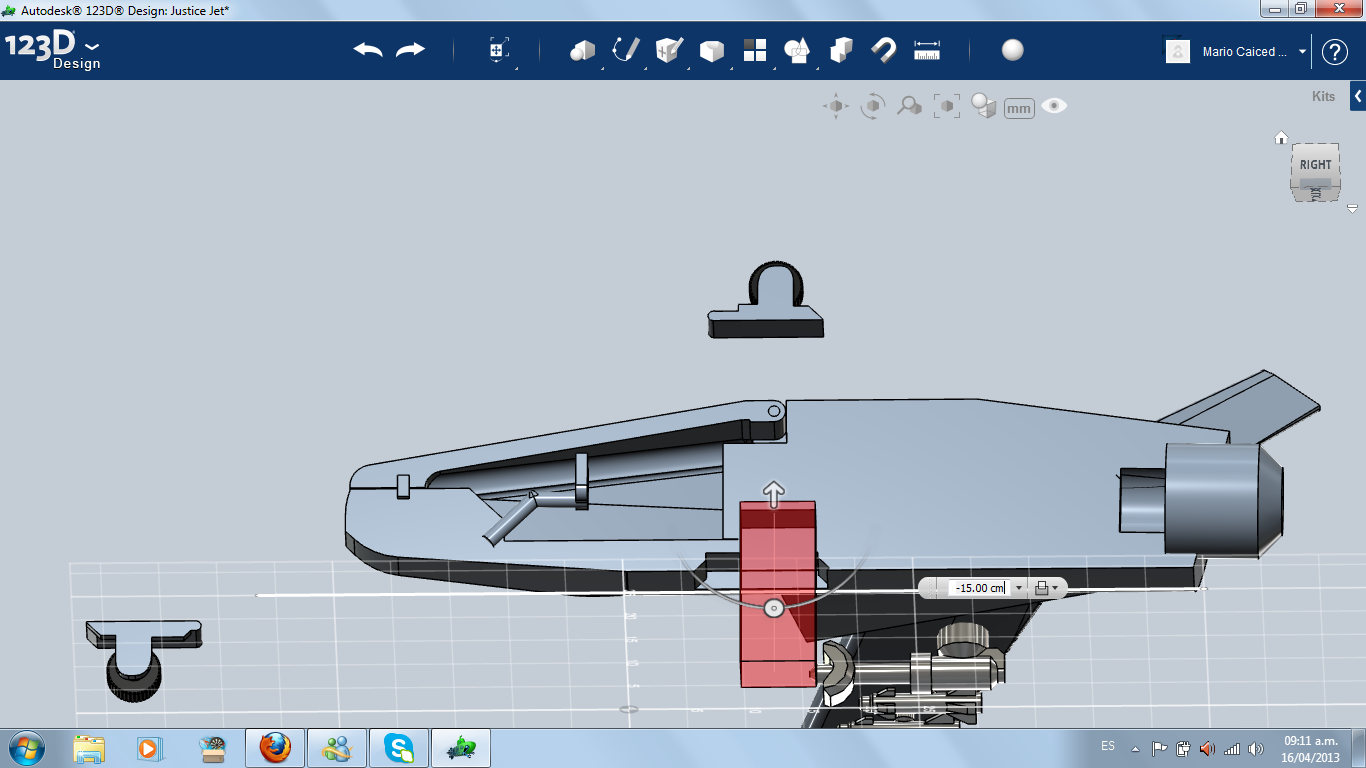1366x768 pixels.
Task: Click the ES language indicator
Action: pyautogui.click(x=1108, y=747)
